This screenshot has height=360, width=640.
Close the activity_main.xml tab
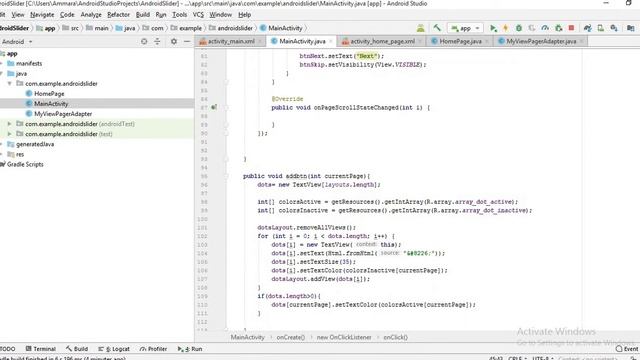(260, 41)
